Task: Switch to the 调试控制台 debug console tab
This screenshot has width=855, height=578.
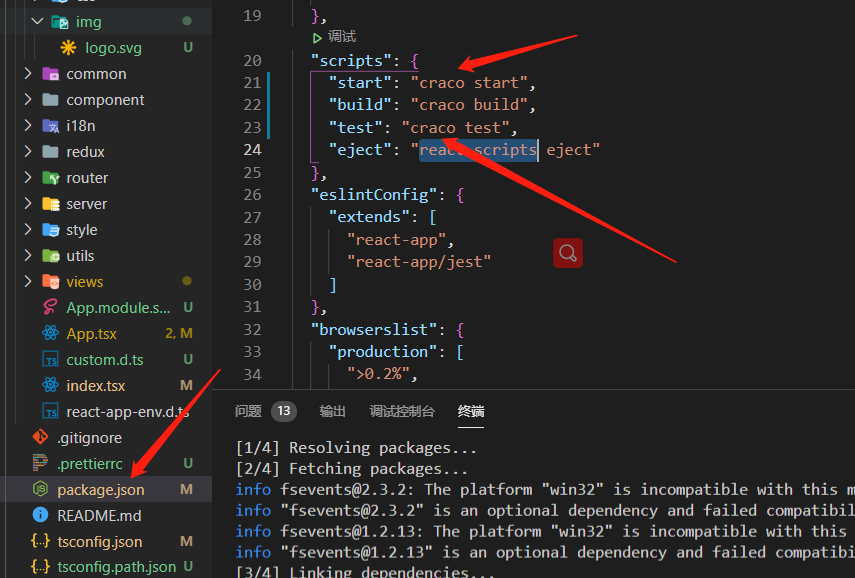Action: point(402,411)
